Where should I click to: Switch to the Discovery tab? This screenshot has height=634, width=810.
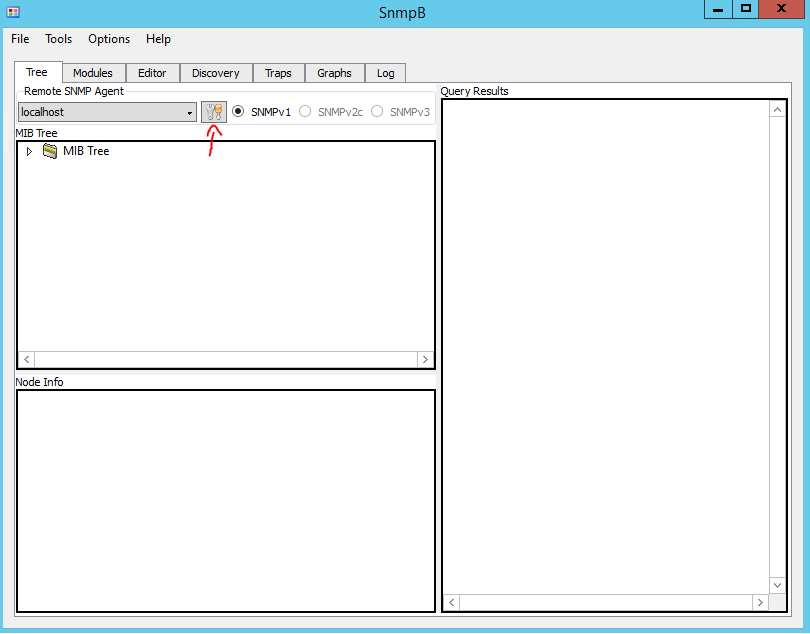pyautogui.click(x=216, y=72)
